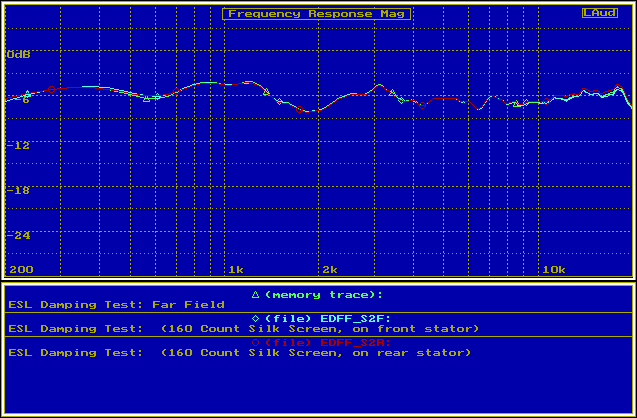This screenshot has height=418, width=637.
Task: Select the "(memory trace):" legend text
Action: click(324, 295)
